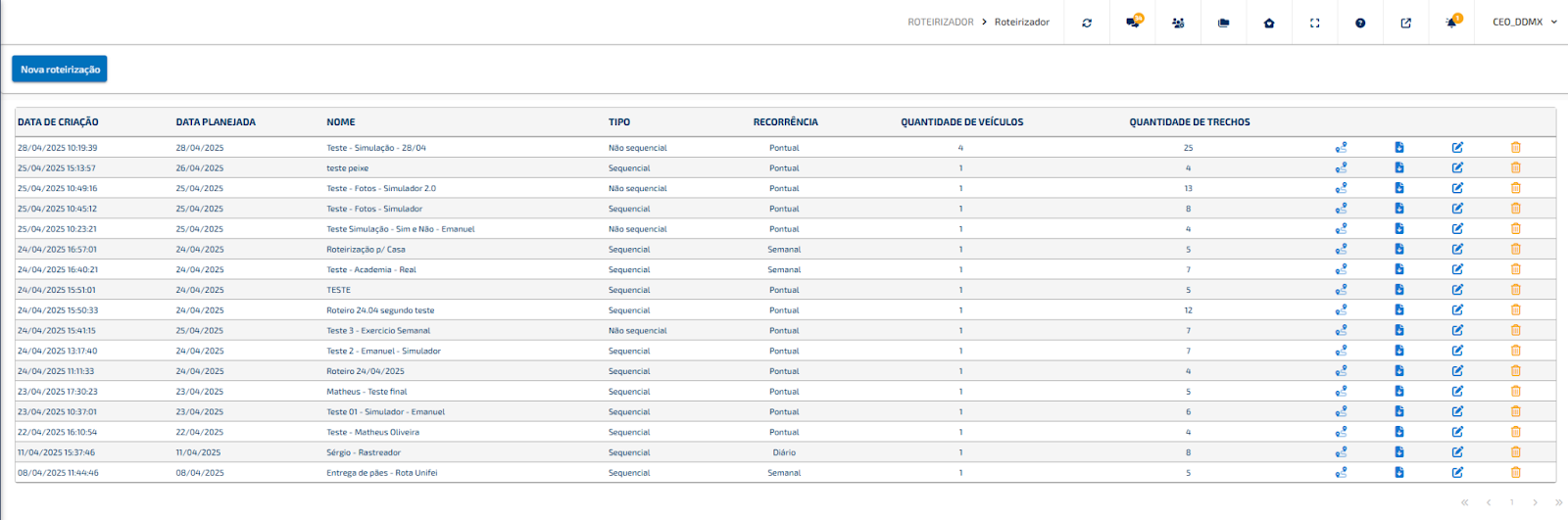This screenshot has width=1568, height=520.
Task: Edit Teste - Matheus Oliveira row
Action: tap(1457, 432)
